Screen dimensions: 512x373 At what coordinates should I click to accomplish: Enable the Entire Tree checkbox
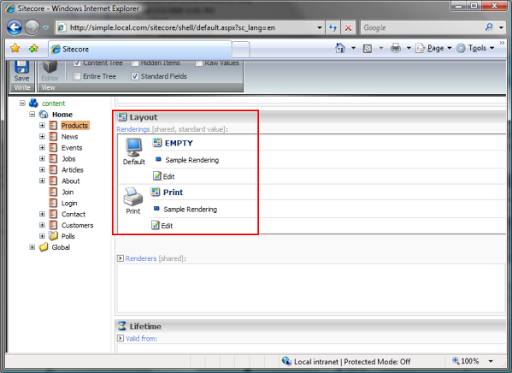point(77,76)
